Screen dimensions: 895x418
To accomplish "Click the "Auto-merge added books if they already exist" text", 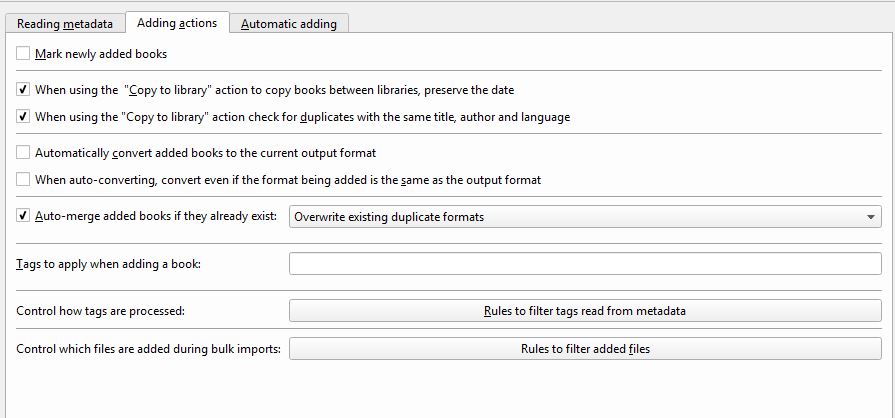I will [x=155, y=216].
